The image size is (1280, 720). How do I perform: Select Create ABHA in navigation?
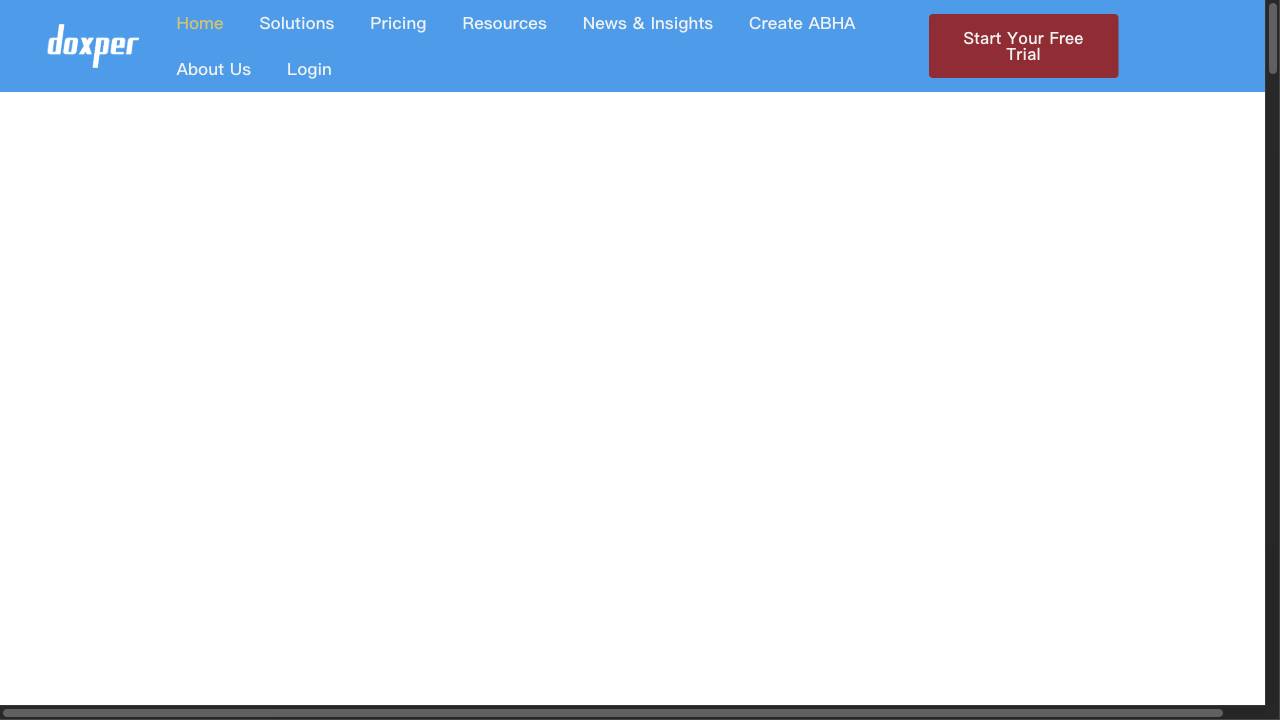(802, 23)
